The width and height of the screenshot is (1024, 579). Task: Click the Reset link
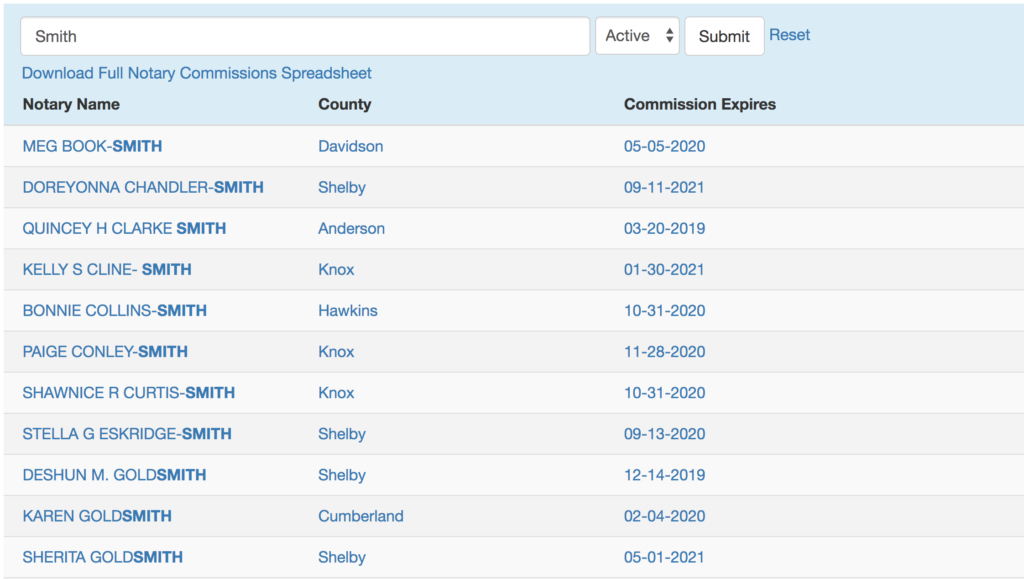789,35
